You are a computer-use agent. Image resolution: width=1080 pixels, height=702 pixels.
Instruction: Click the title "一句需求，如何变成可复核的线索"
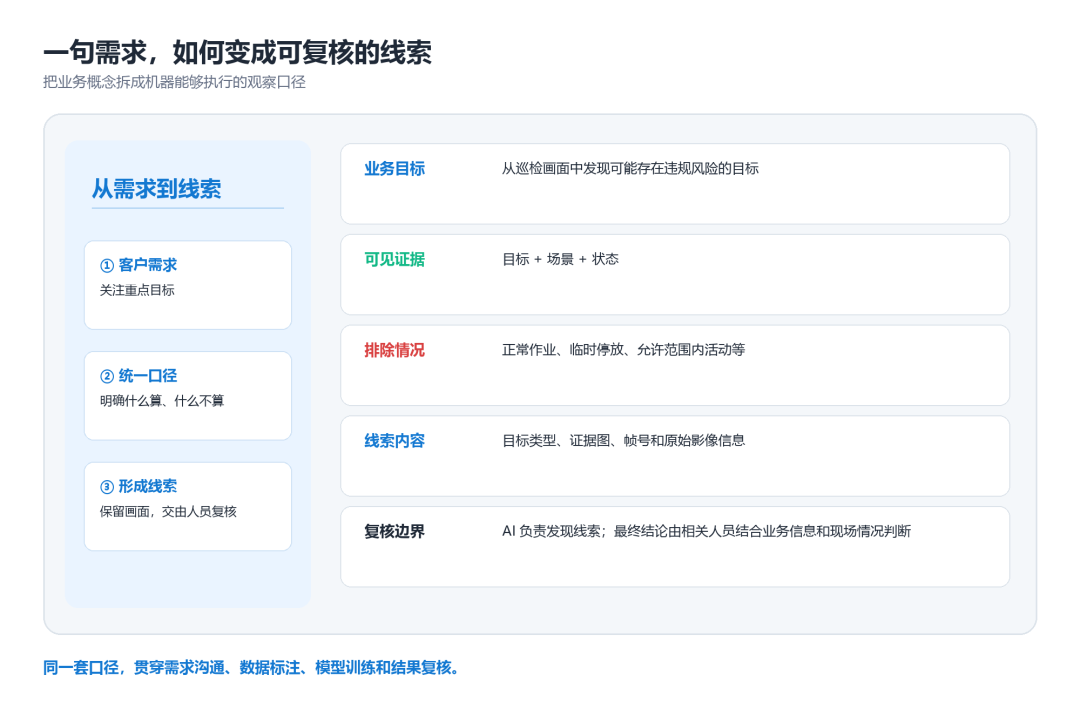[x=238, y=52]
